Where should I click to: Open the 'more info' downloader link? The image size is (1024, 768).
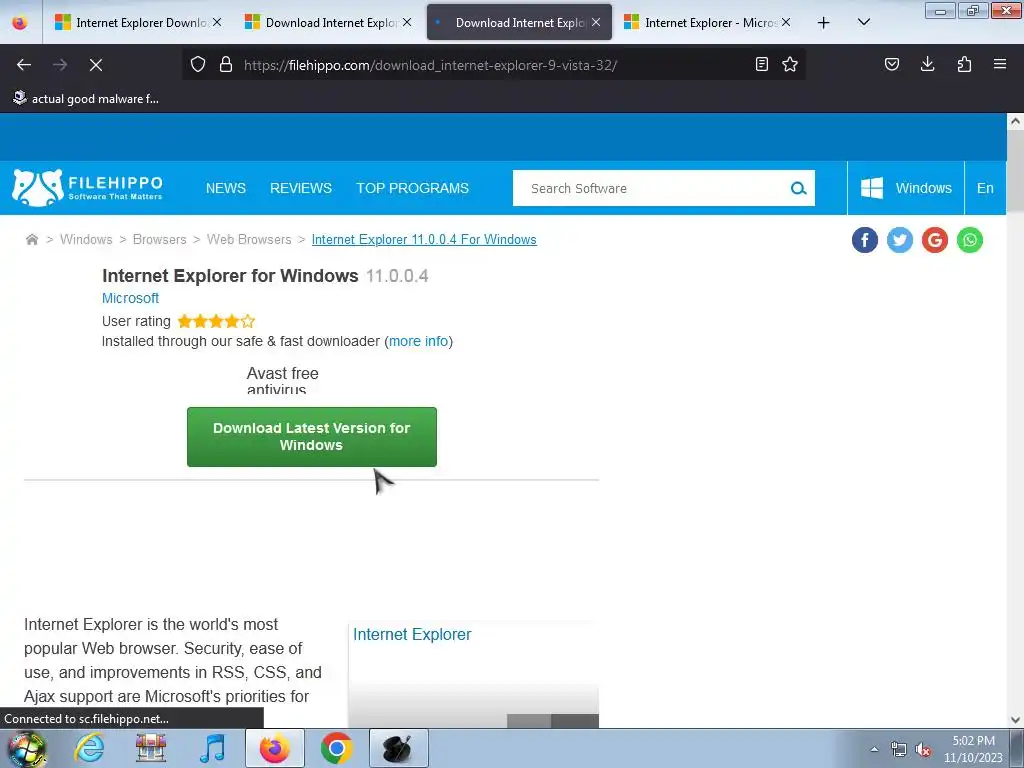click(x=418, y=341)
